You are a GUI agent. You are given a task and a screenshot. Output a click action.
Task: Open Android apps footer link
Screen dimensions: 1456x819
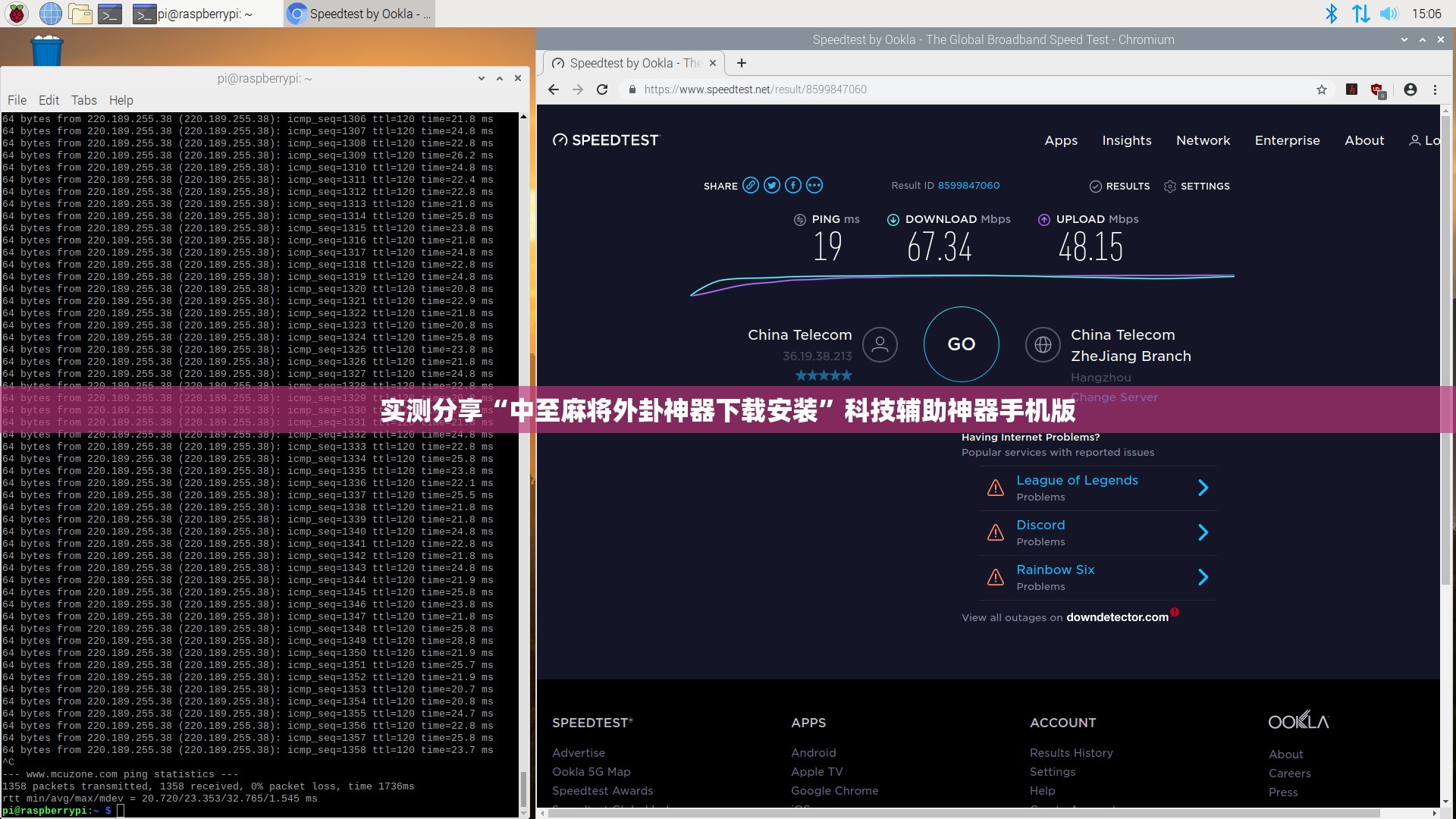(x=814, y=753)
